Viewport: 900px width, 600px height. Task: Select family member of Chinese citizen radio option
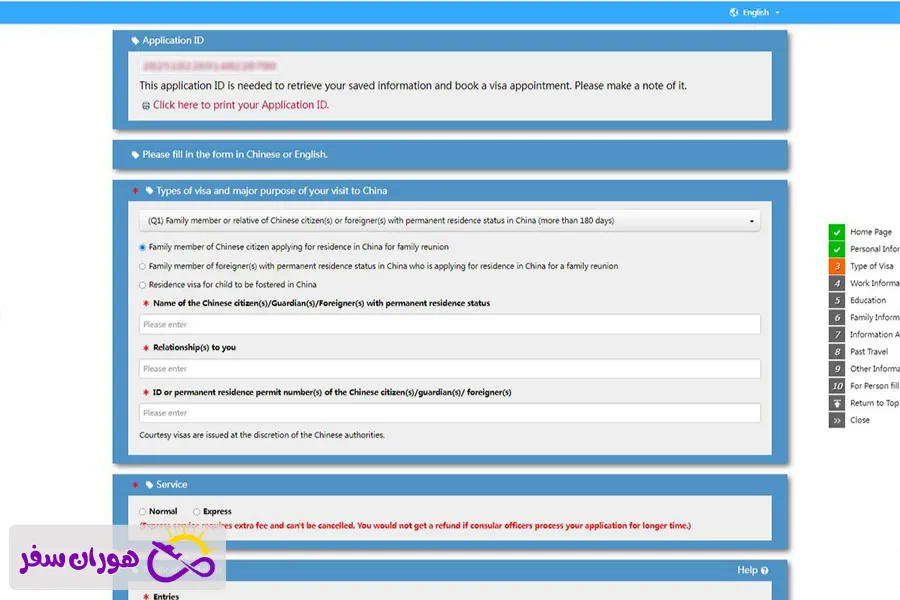(x=143, y=247)
